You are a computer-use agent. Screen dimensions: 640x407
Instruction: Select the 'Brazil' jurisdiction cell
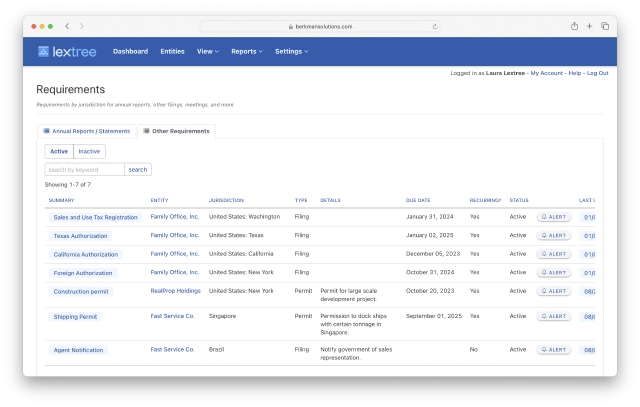(216, 349)
